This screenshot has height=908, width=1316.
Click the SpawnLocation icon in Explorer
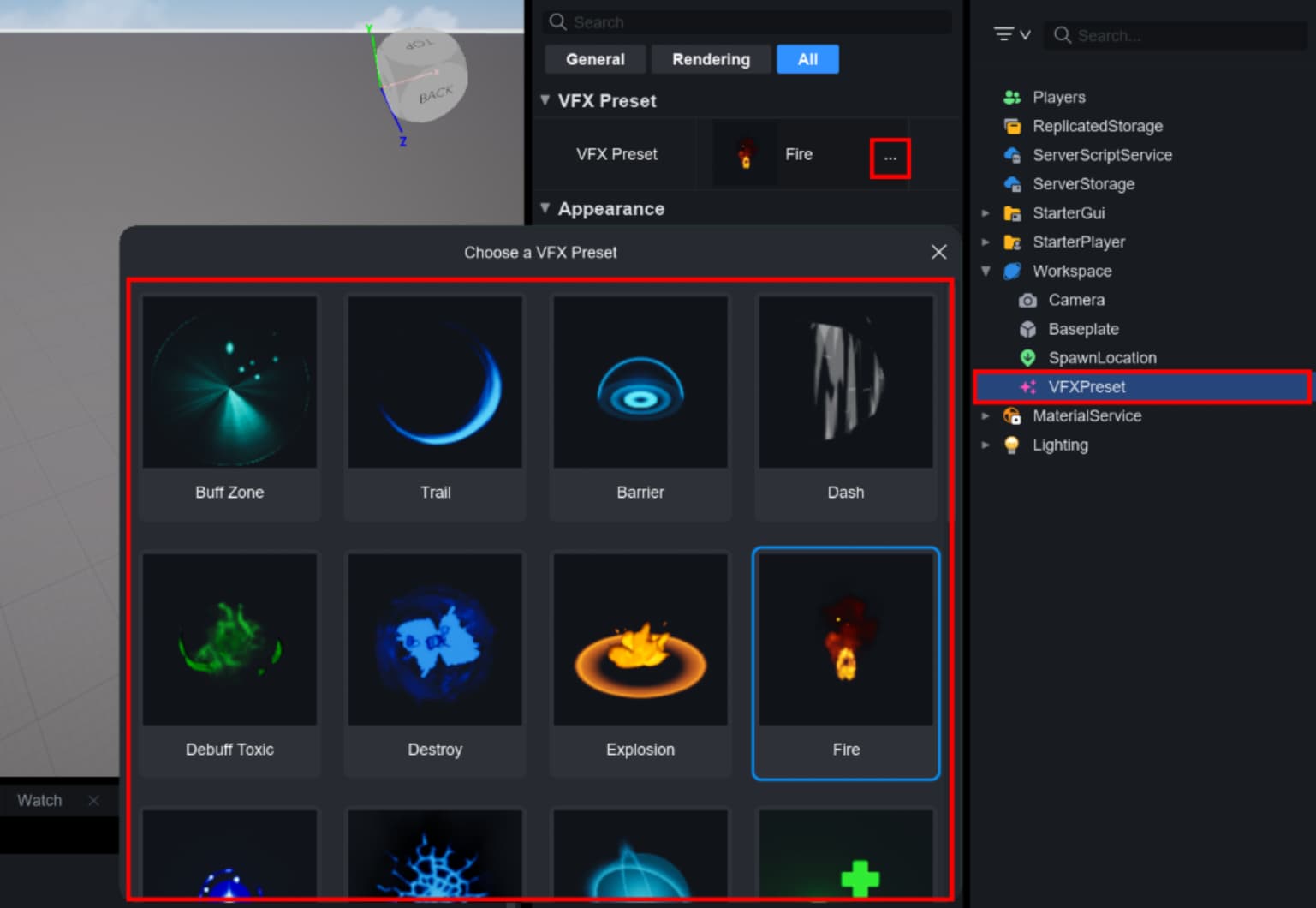coord(1027,358)
